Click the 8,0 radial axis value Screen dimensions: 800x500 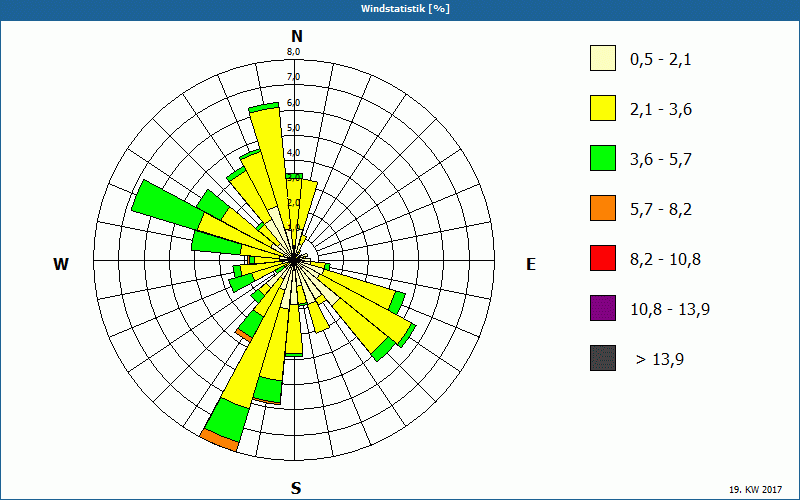(293, 52)
